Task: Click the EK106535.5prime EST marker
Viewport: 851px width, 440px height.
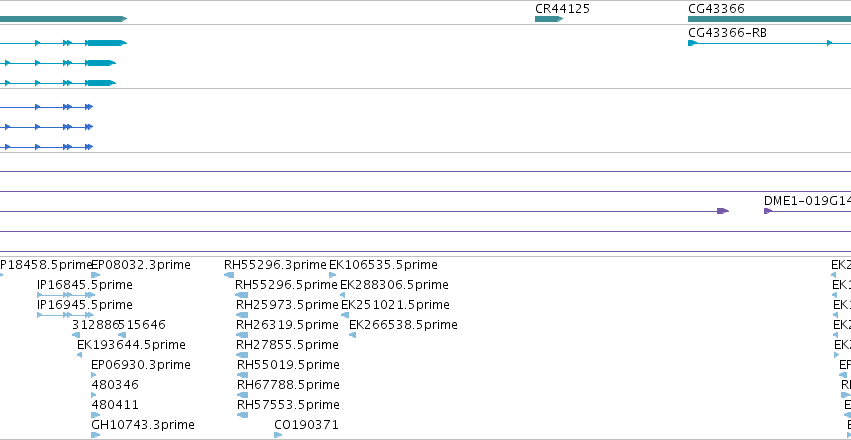Action: coord(332,275)
